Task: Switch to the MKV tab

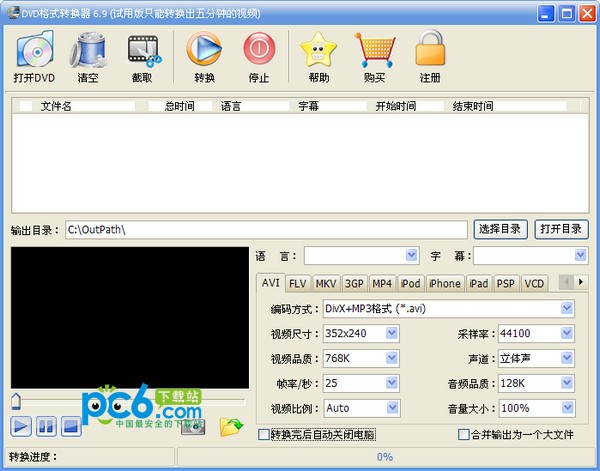Action: [326, 284]
